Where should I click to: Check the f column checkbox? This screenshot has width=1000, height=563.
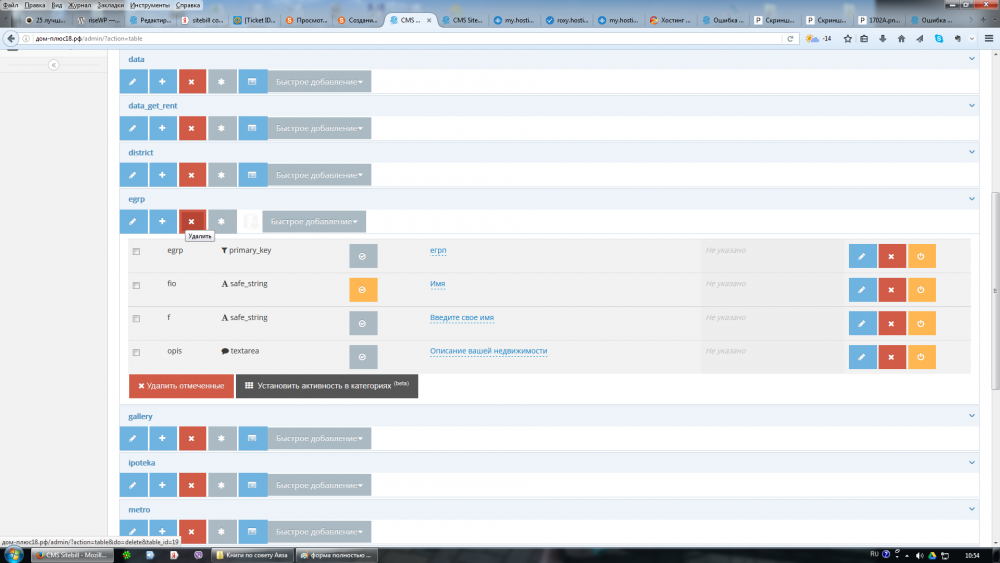(x=136, y=318)
